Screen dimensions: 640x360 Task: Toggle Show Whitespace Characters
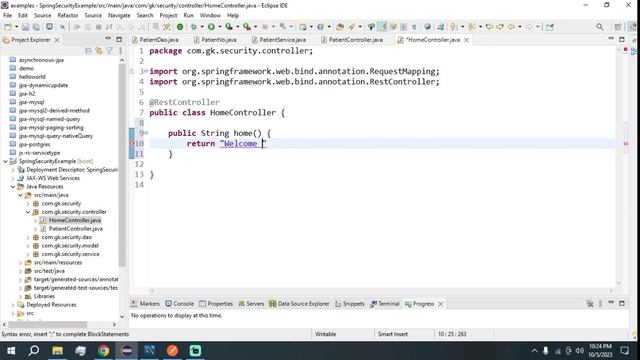tap(414, 27)
